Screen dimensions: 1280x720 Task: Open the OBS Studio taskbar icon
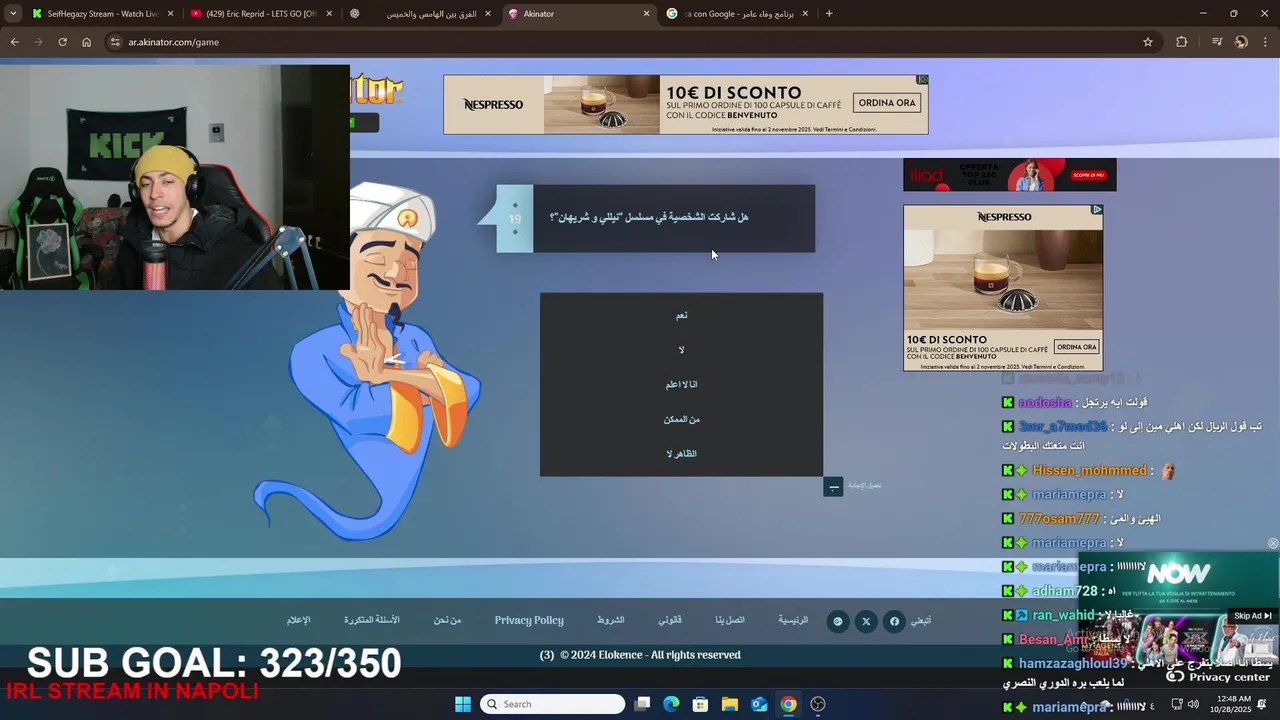[x=818, y=704]
